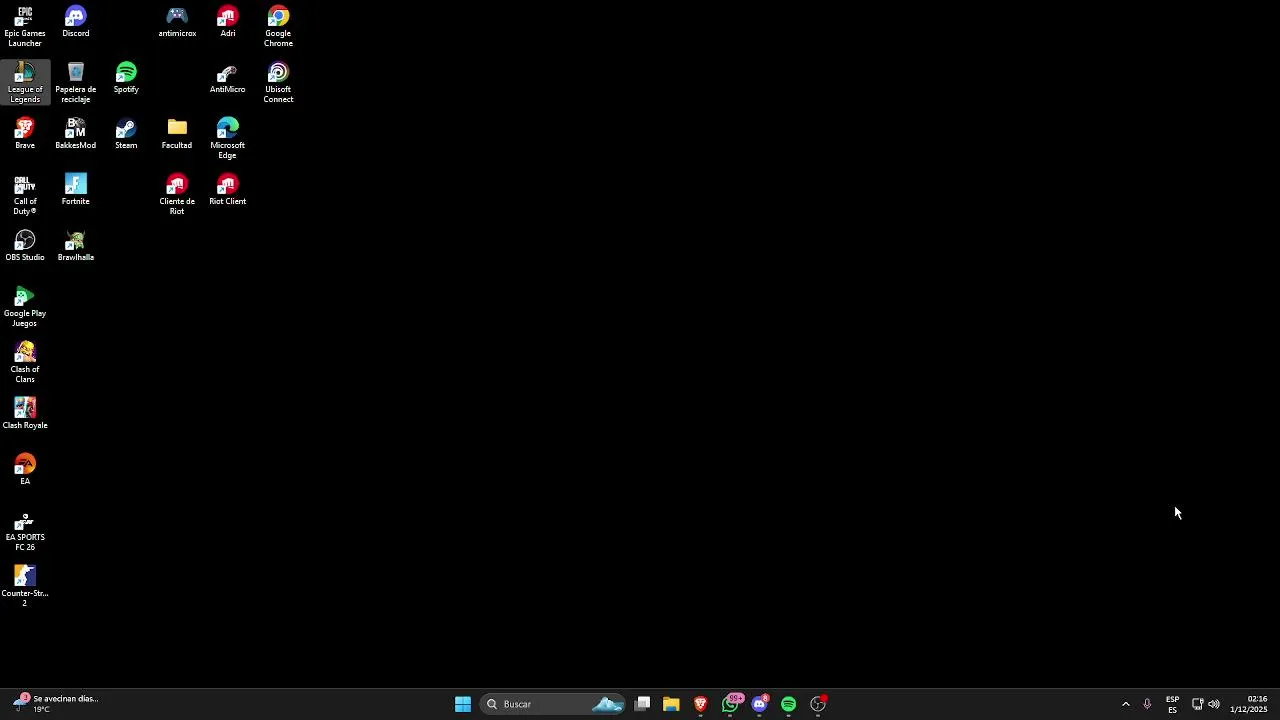Select the Call of Duty desktop icon
Viewport: 1280px width, 720px height.
point(25,195)
